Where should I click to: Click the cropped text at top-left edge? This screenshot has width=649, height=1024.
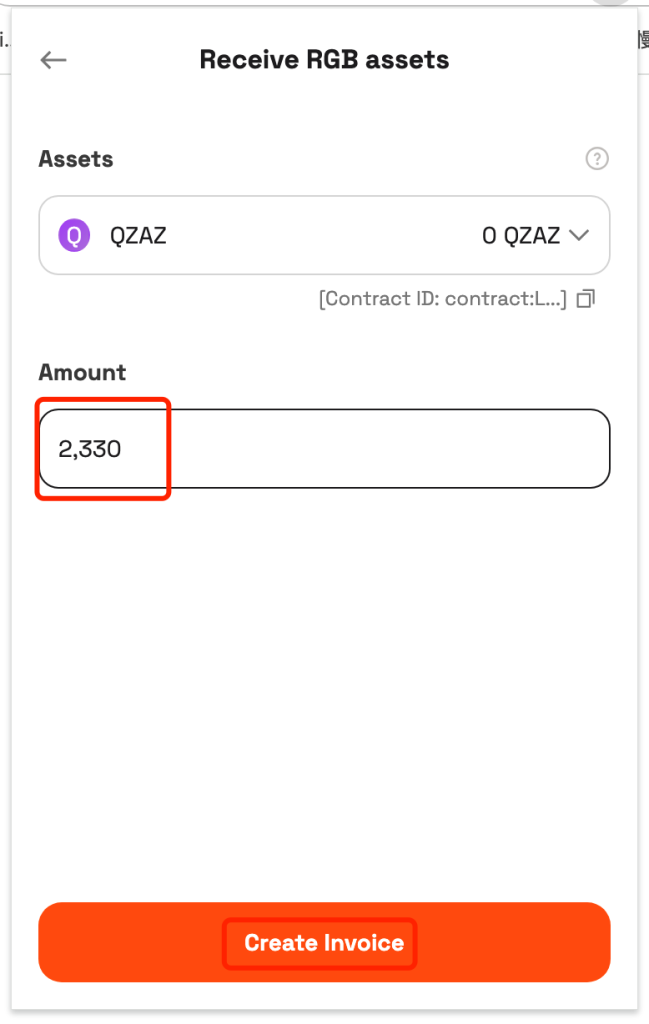point(5,40)
